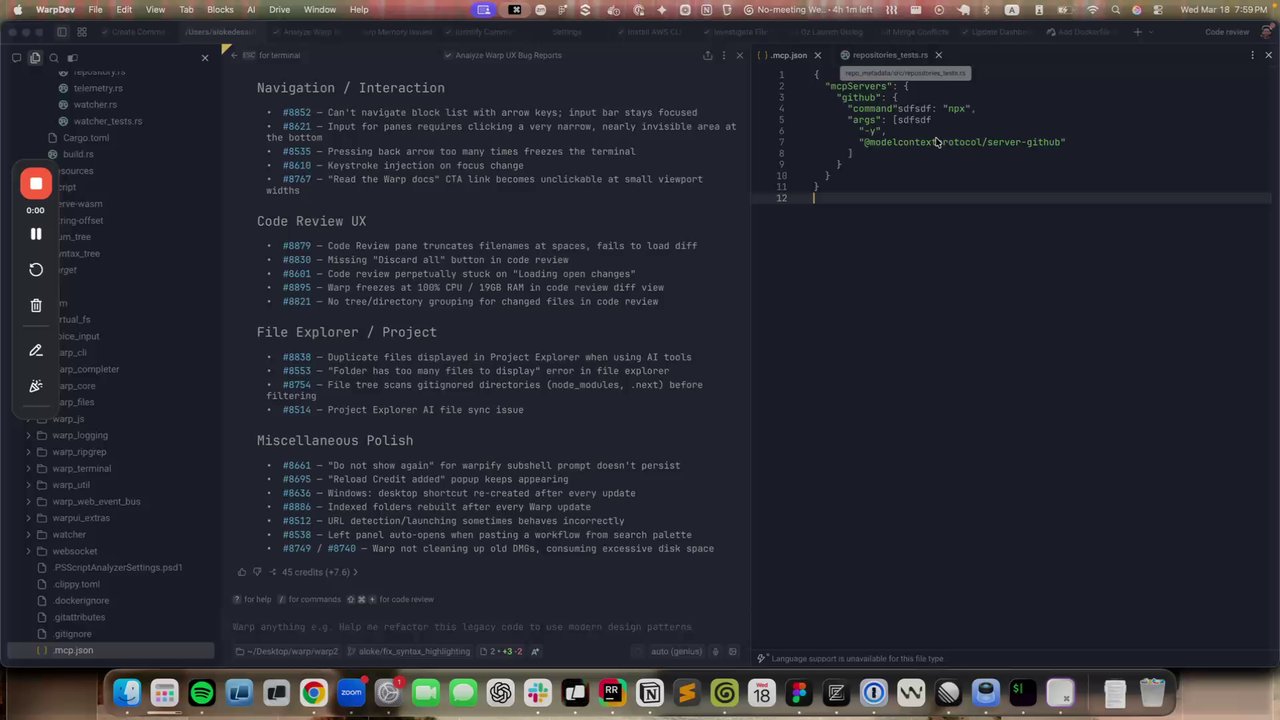The width and height of the screenshot is (1280, 720).
Task: Open the auto (genius) model dropdown
Action: click(x=676, y=651)
